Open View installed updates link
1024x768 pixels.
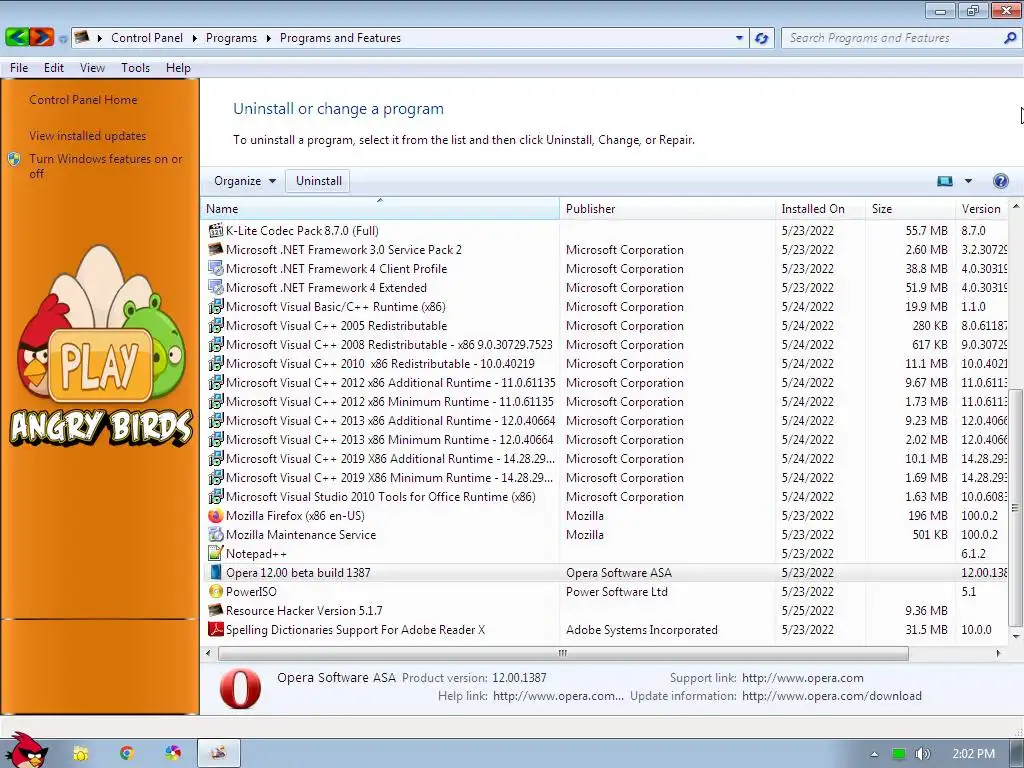tap(88, 135)
